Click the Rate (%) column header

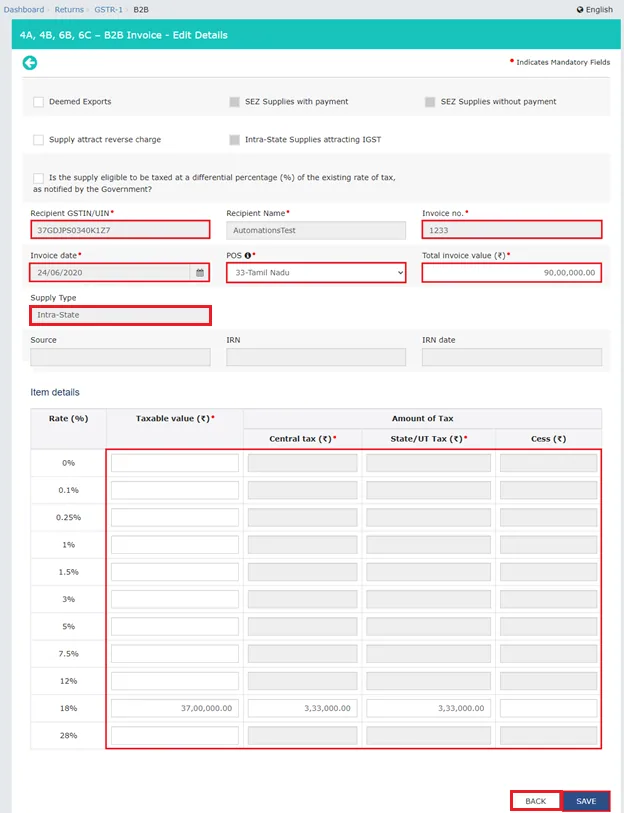tap(68, 418)
